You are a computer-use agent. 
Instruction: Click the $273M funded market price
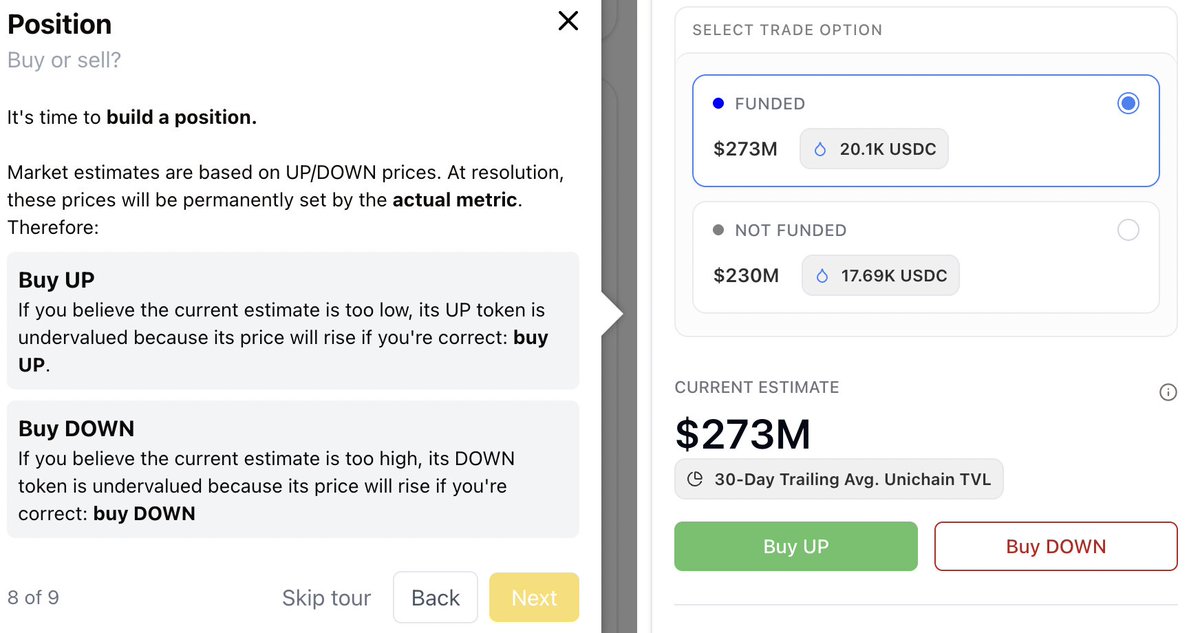coord(745,149)
